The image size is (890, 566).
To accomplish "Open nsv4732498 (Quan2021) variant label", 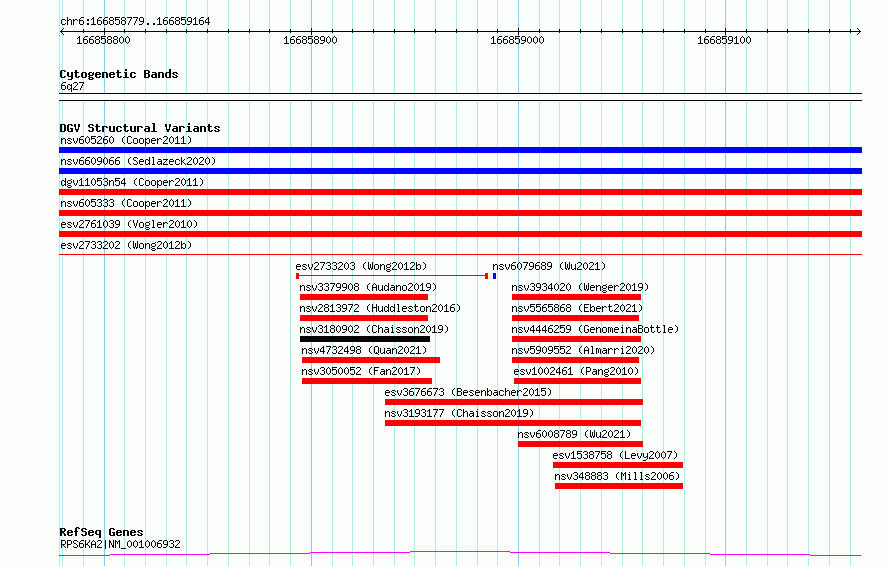I will tap(364, 350).
